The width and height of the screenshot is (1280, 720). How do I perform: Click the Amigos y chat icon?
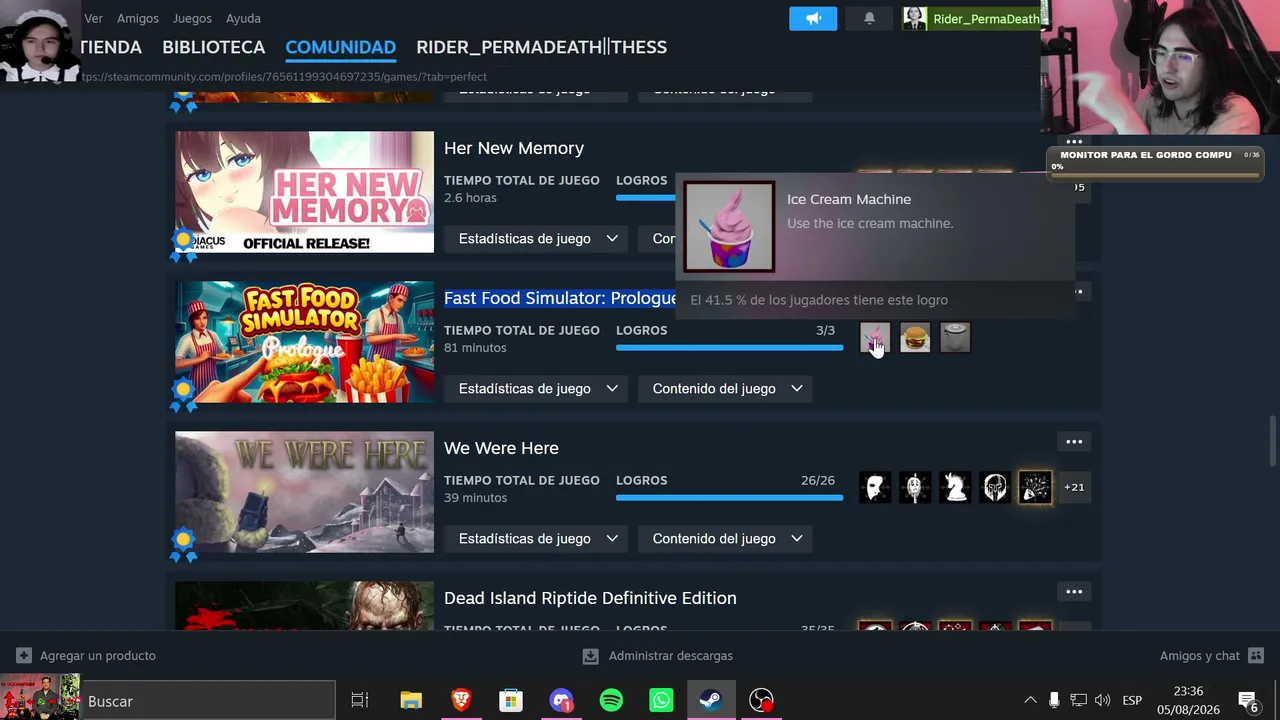[x=1257, y=656]
